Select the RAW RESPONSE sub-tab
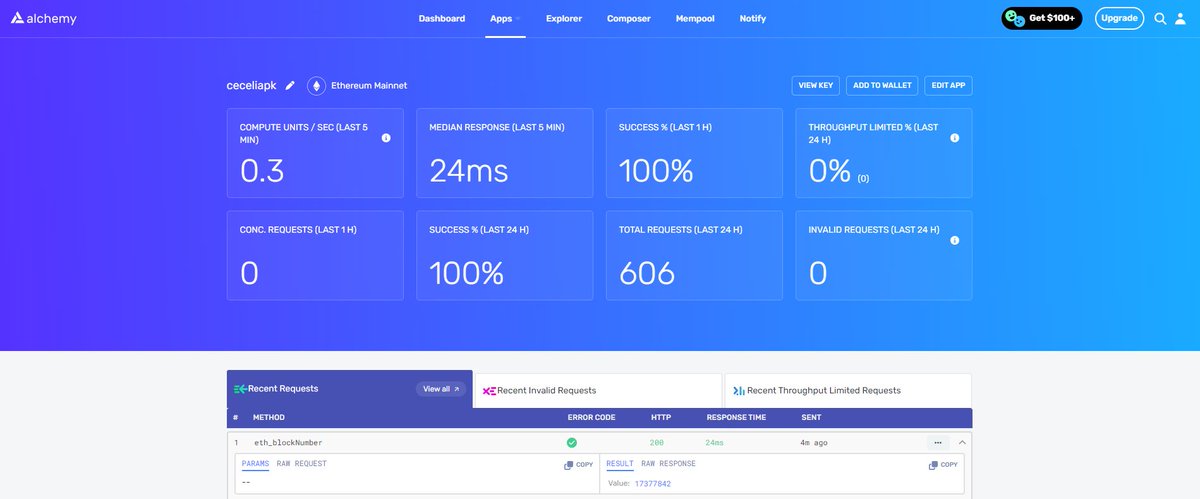Viewport: 1200px width, 499px height. 668,464
